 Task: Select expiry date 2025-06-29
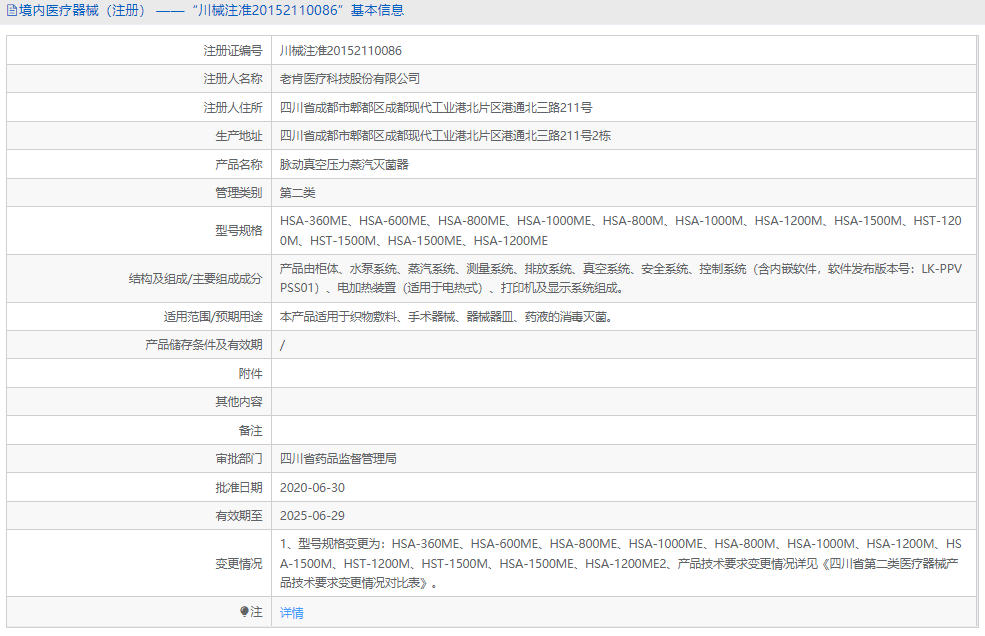(312, 515)
